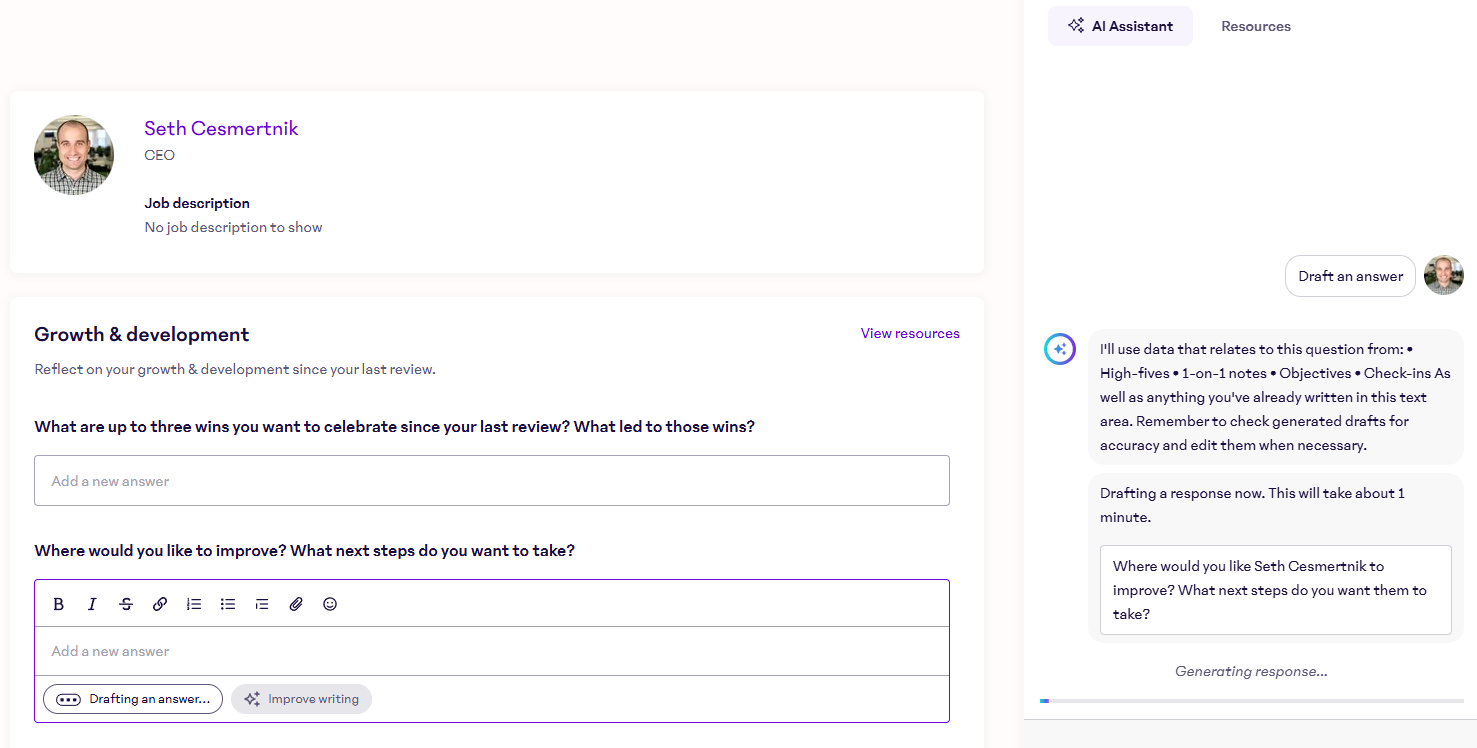Screen dimensions: 1477x748
Task: Switch to the Resources tab
Action: [x=1255, y=27]
